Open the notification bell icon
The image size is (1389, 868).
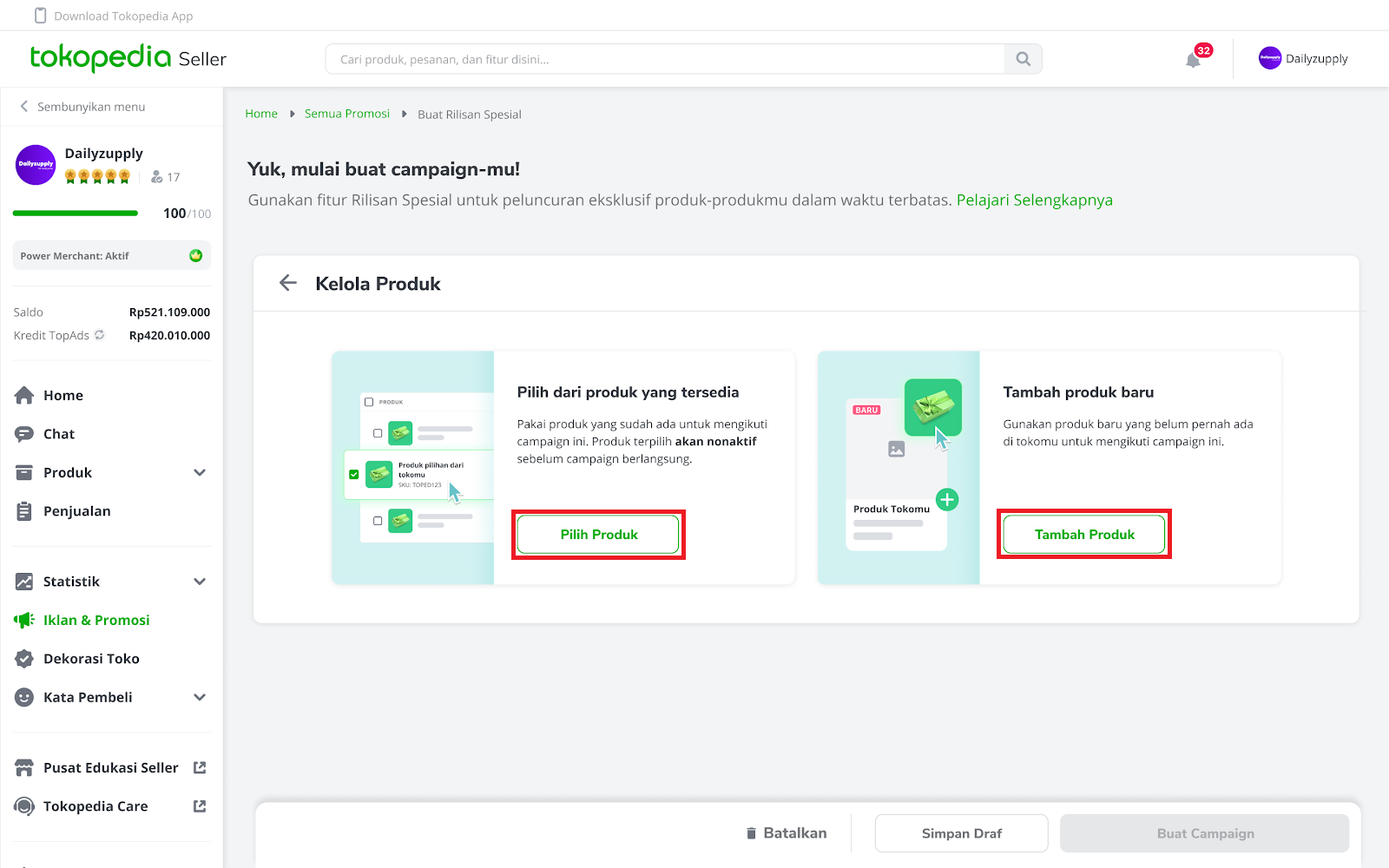click(x=1193, y=60)
